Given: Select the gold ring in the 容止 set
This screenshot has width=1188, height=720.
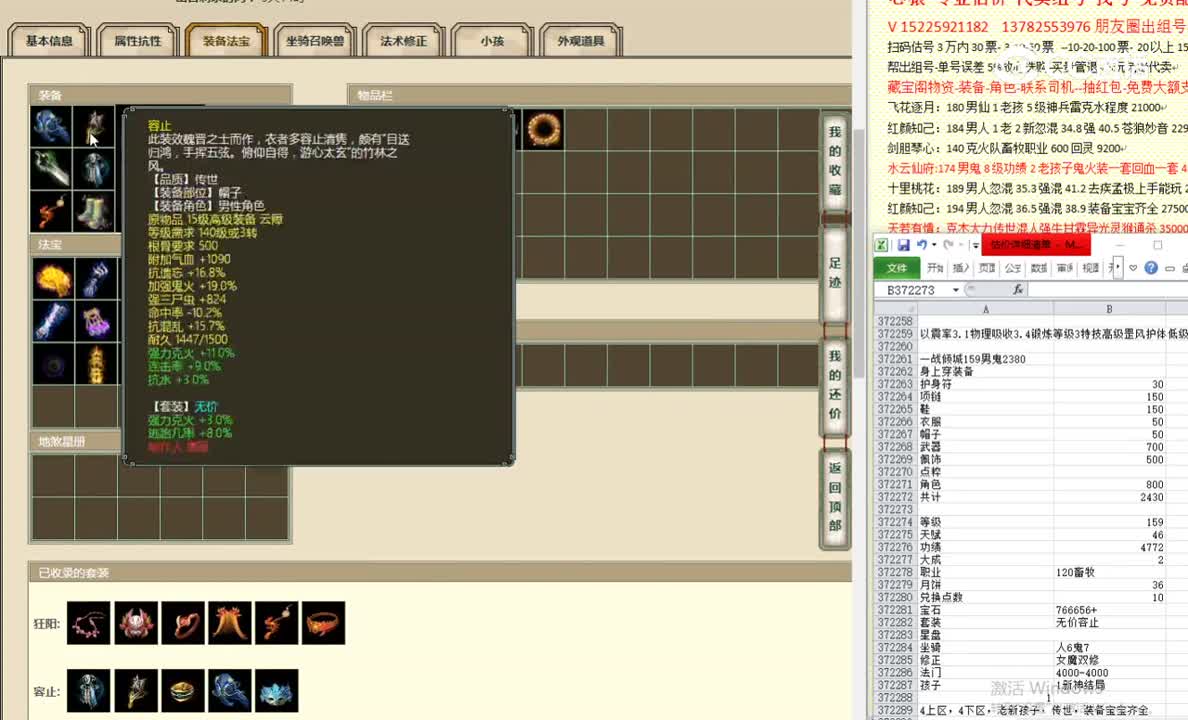Looking at the screenshot, I should pyautogui.click(x=182, y=691).
